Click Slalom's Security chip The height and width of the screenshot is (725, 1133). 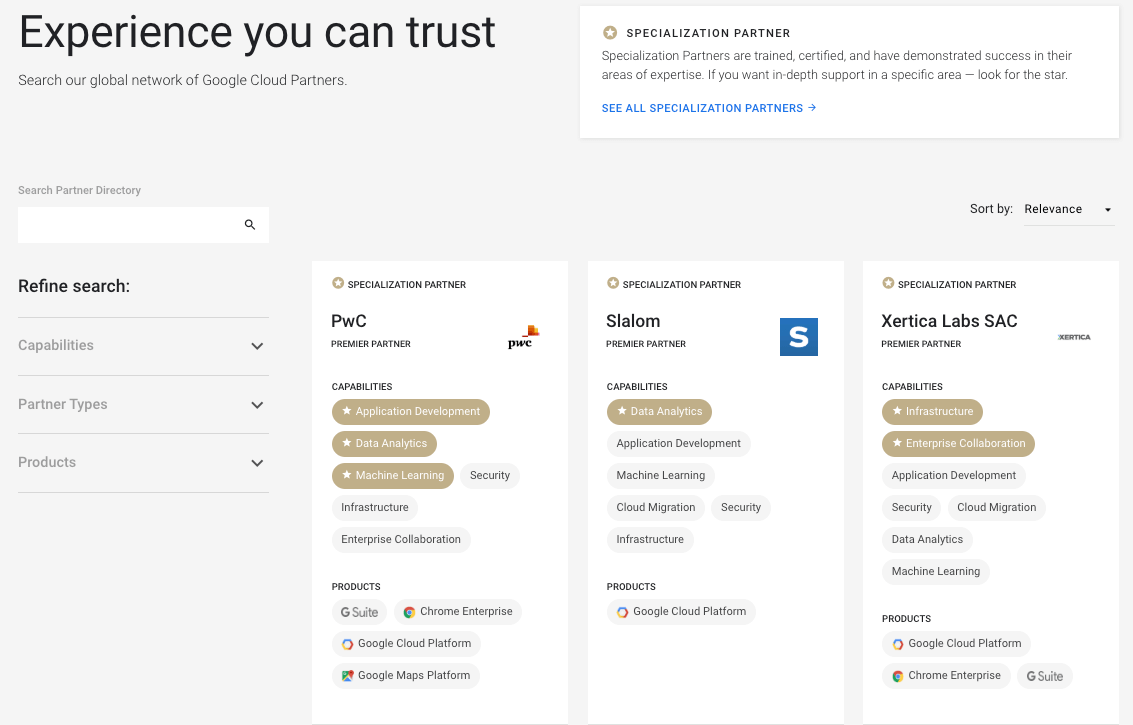pos(741,507)
